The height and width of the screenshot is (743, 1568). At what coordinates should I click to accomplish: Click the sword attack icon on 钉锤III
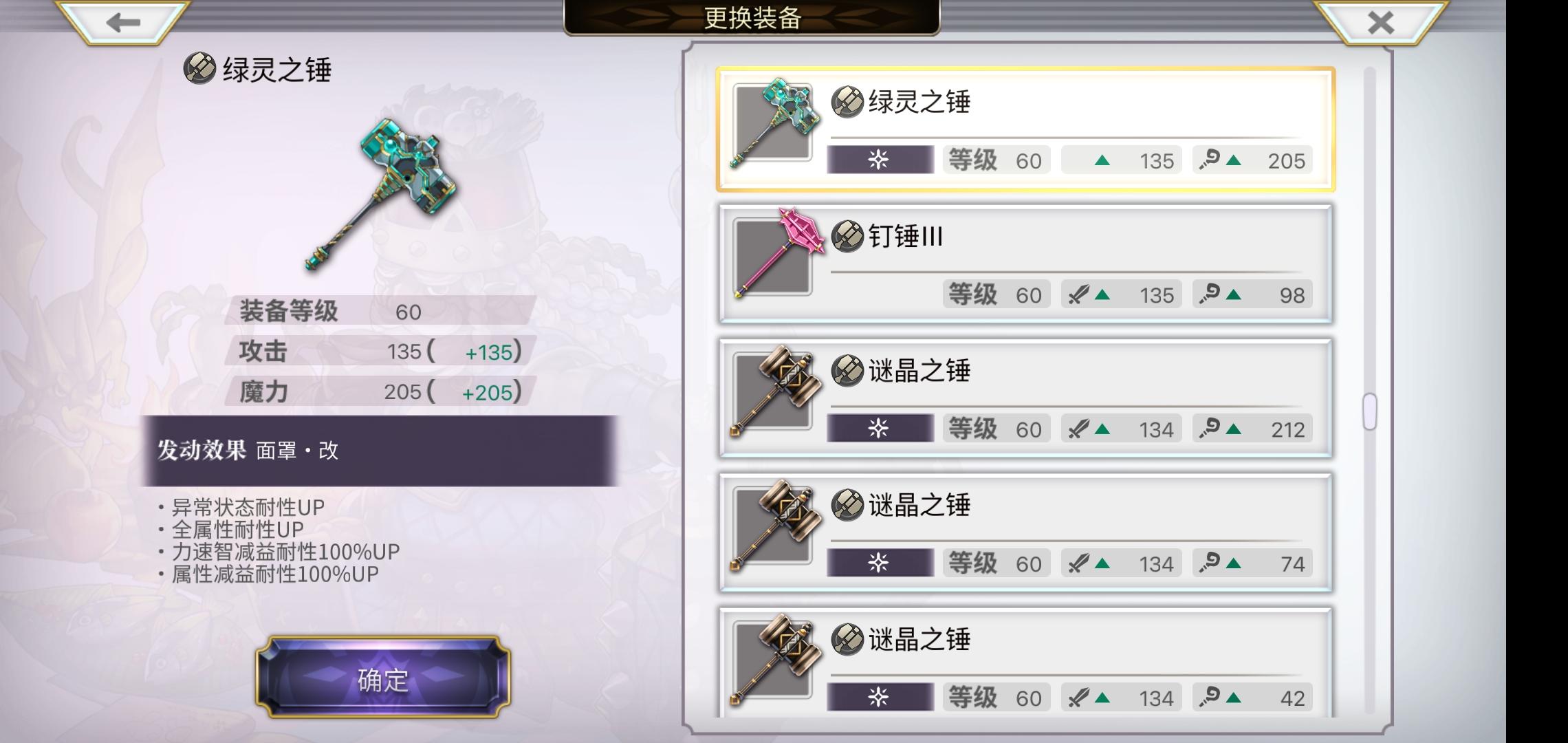[x=1078, y=294]
